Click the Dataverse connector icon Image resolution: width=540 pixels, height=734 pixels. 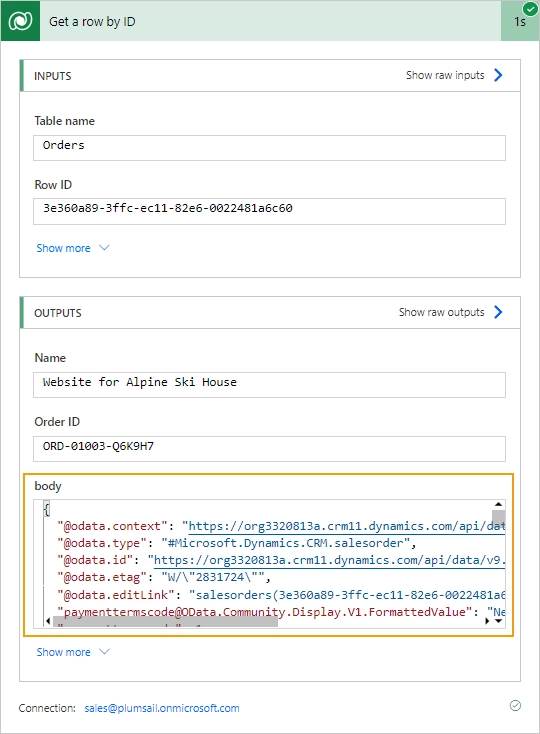point(20,21)
